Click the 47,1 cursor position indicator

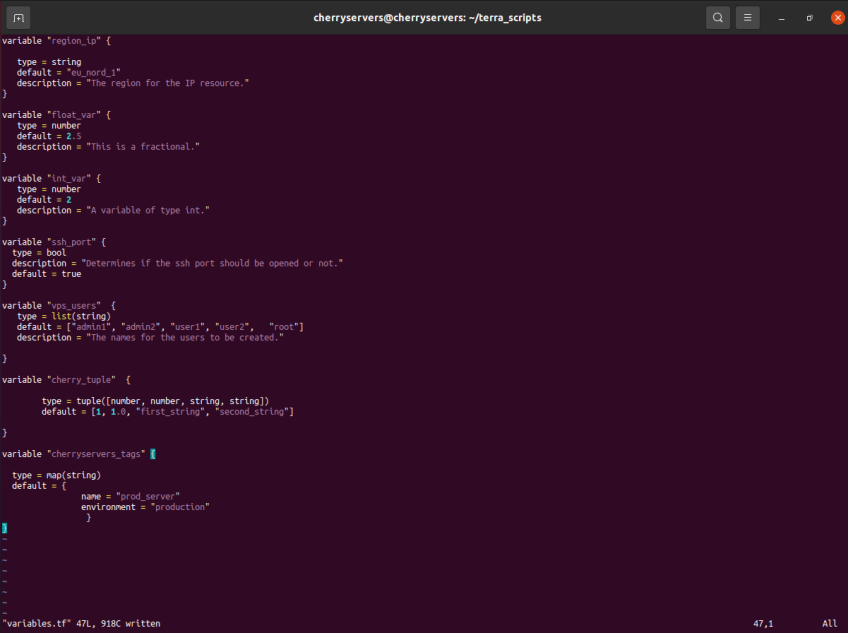(x=762, y=623)
